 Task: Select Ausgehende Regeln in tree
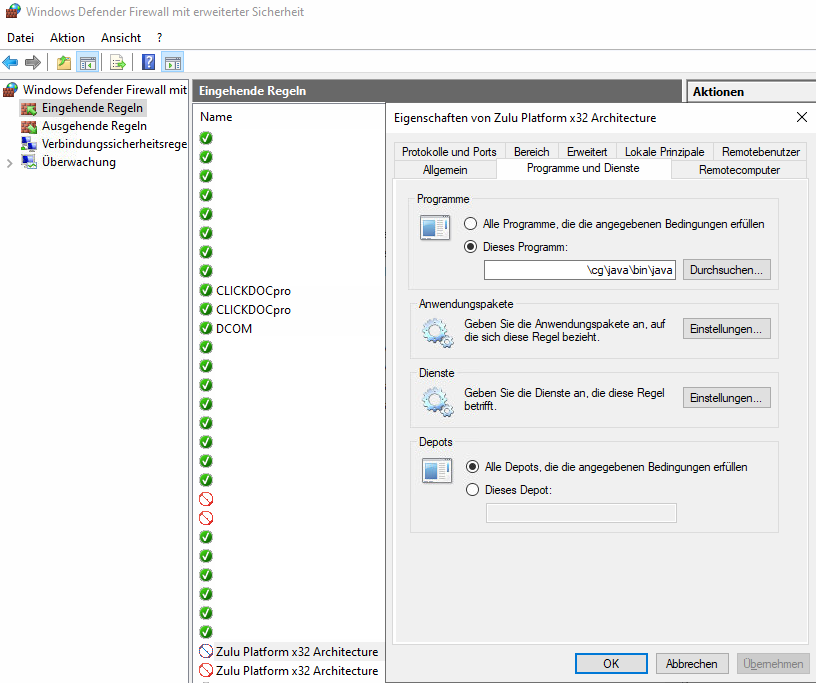click(x=94, y=127)
